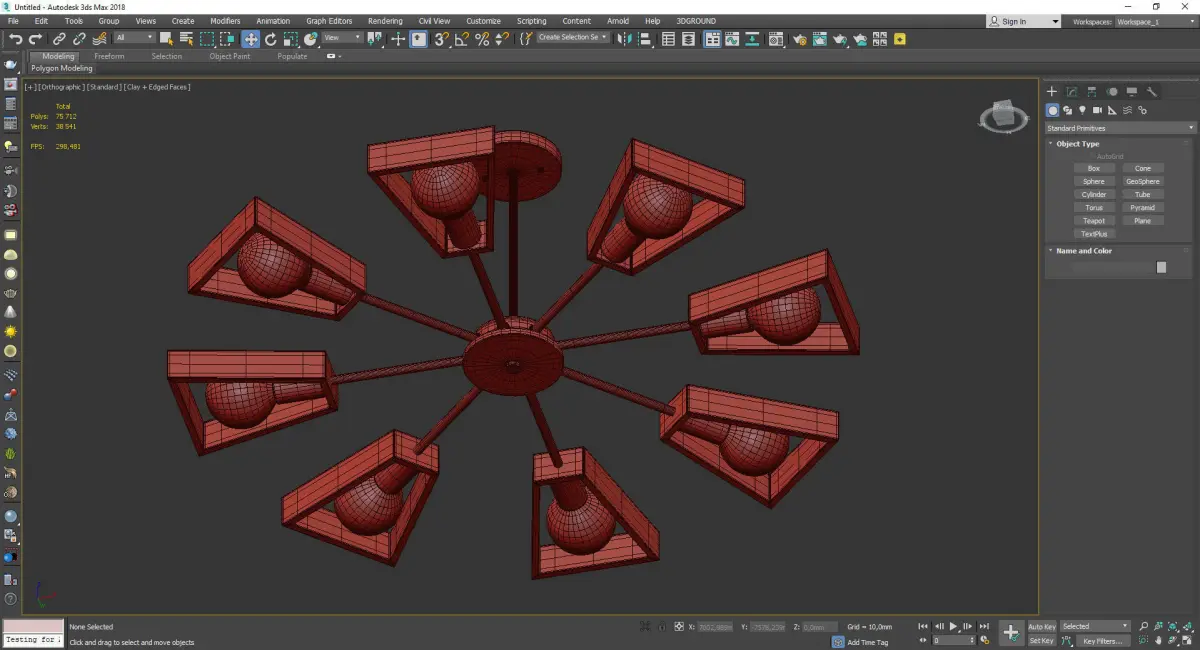Open the Modifiers menu
Screen dimensions: 1200x650
pyautogui.click(x=225, y=21)
